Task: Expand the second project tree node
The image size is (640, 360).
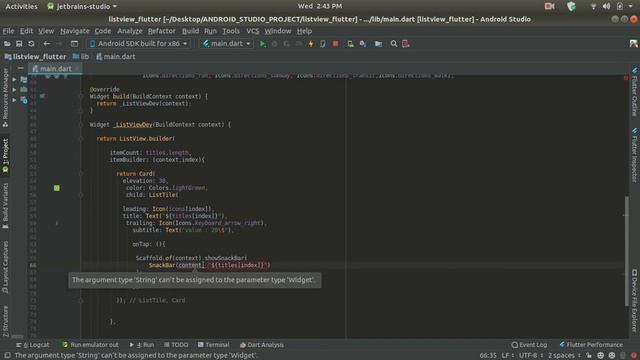Action: pos(15,89)
